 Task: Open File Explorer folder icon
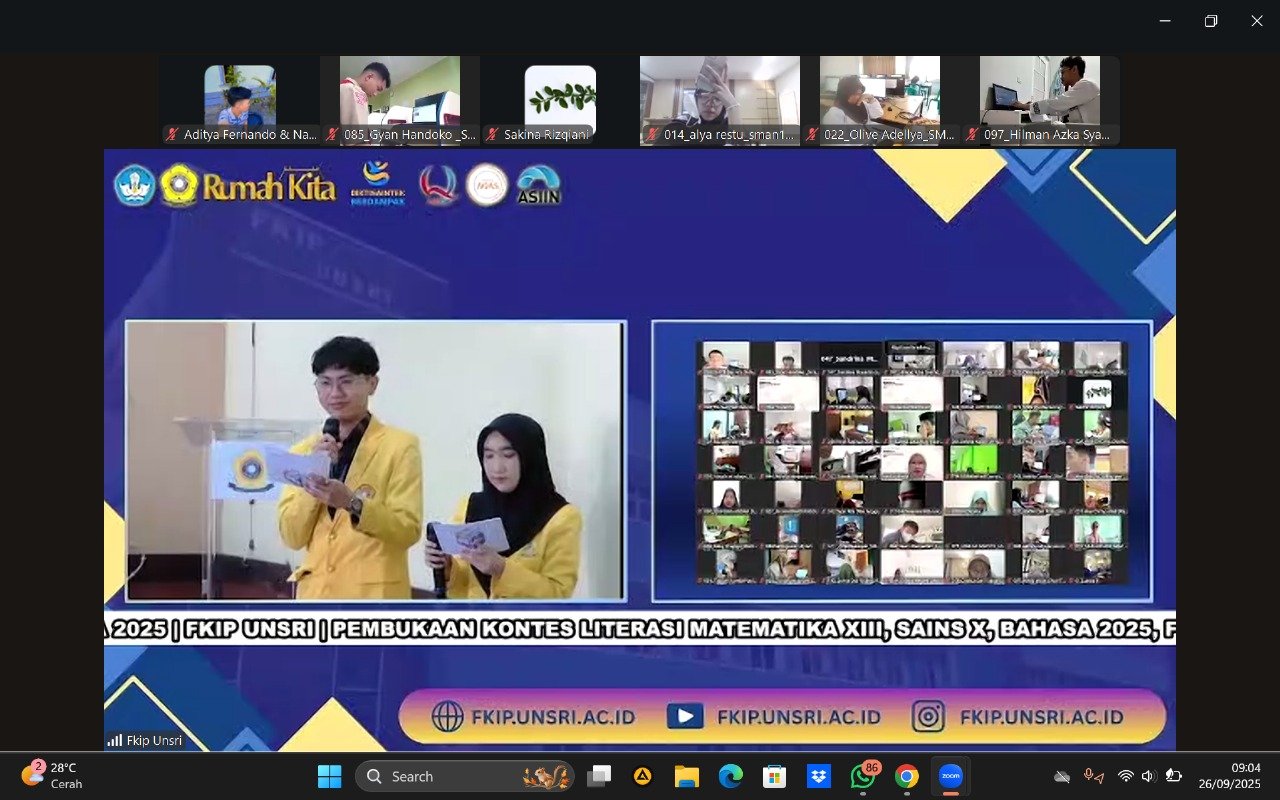coord(686,776)
